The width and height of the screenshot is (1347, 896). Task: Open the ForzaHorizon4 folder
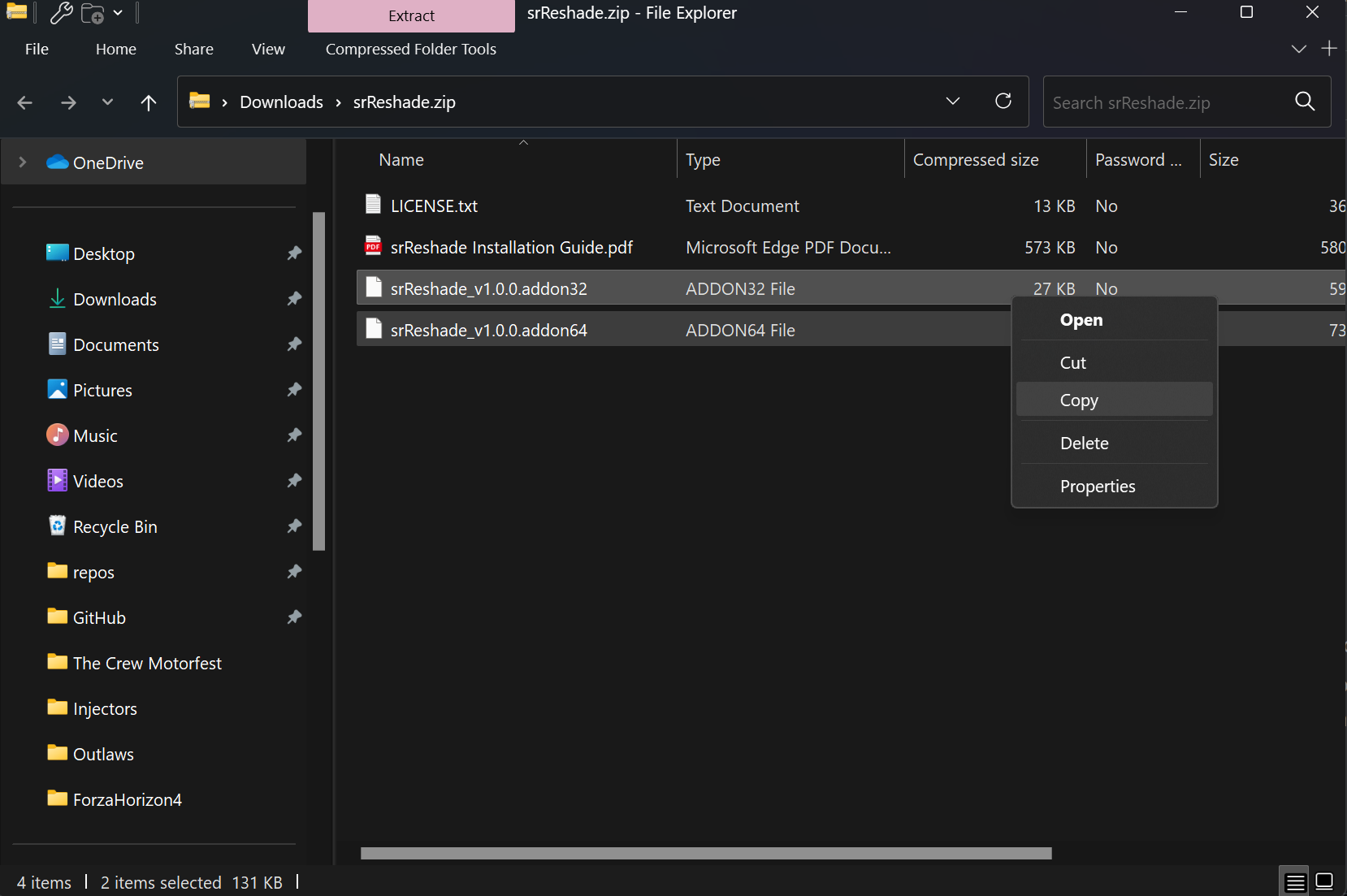(x=115, y=799)
